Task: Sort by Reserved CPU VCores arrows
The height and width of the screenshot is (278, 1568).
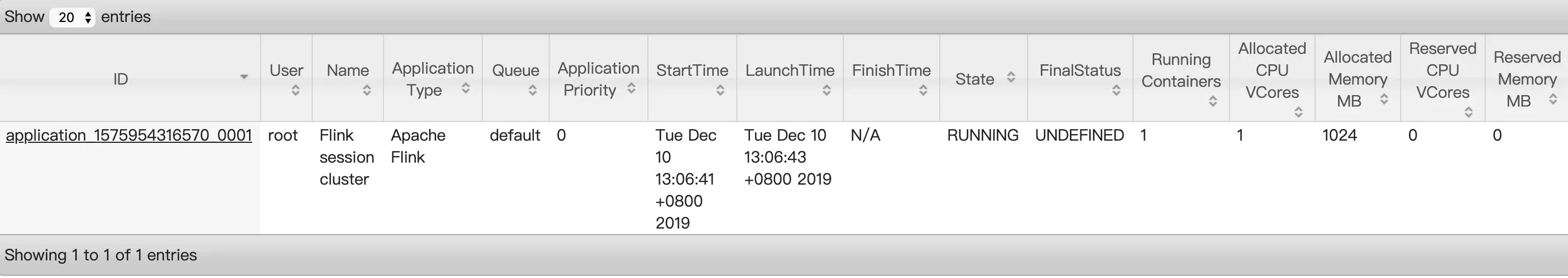Action: pos(1468,112)
